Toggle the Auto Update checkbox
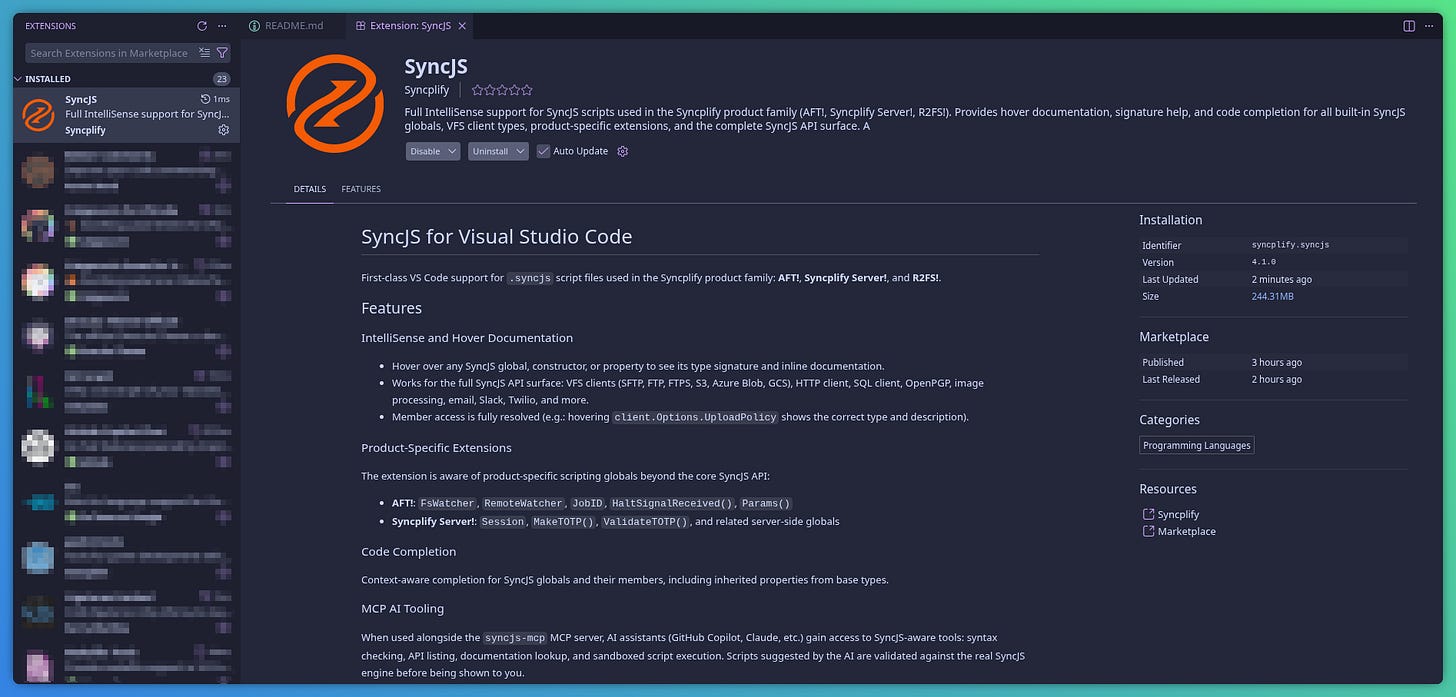The height and width of the screenshot is (697, 1456). point(543,151)
